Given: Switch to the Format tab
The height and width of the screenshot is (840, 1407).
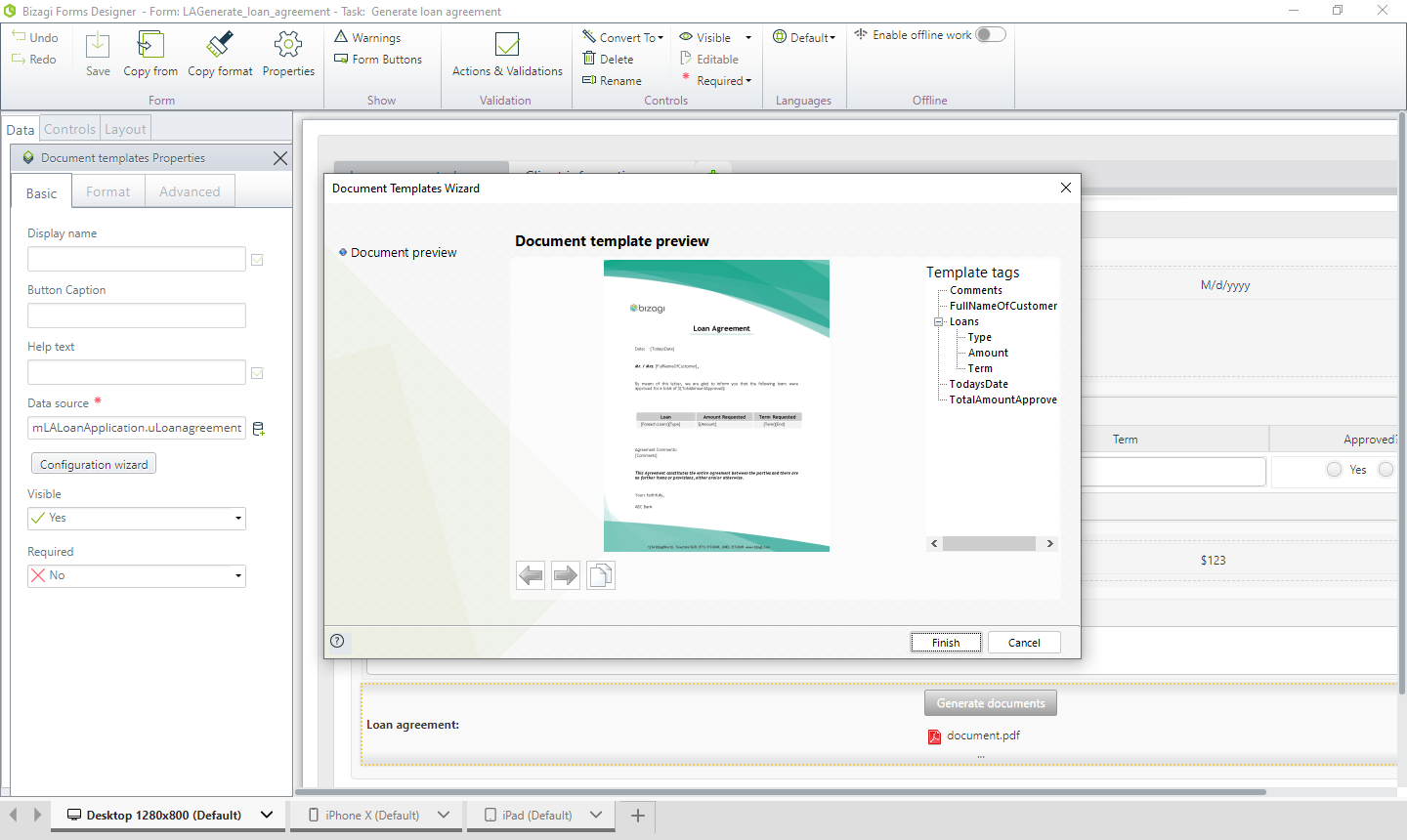Looking at the screenshot, I should pos(107,192).
